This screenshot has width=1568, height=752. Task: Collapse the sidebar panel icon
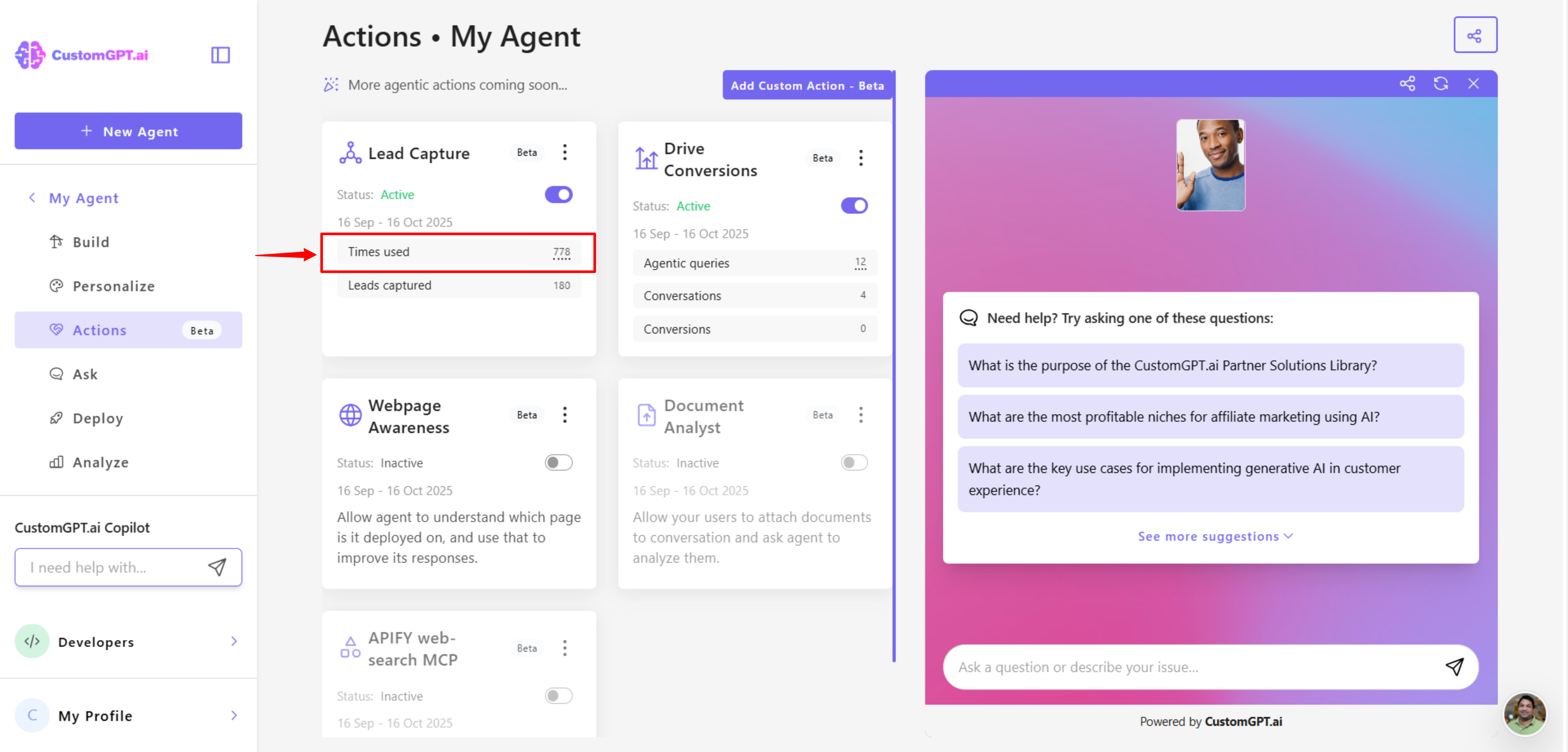220,55
